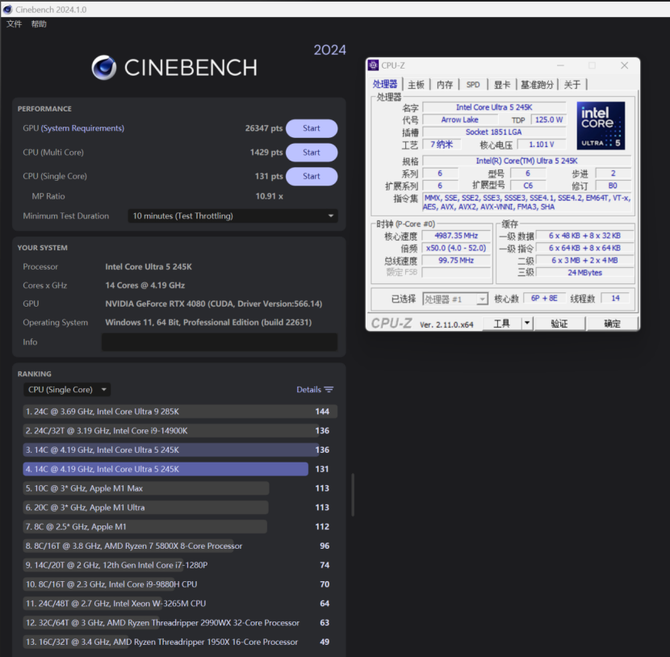Switch to SPD tab in CPU-Z
This screenshot has height=657, width=670.
(473, 85)
